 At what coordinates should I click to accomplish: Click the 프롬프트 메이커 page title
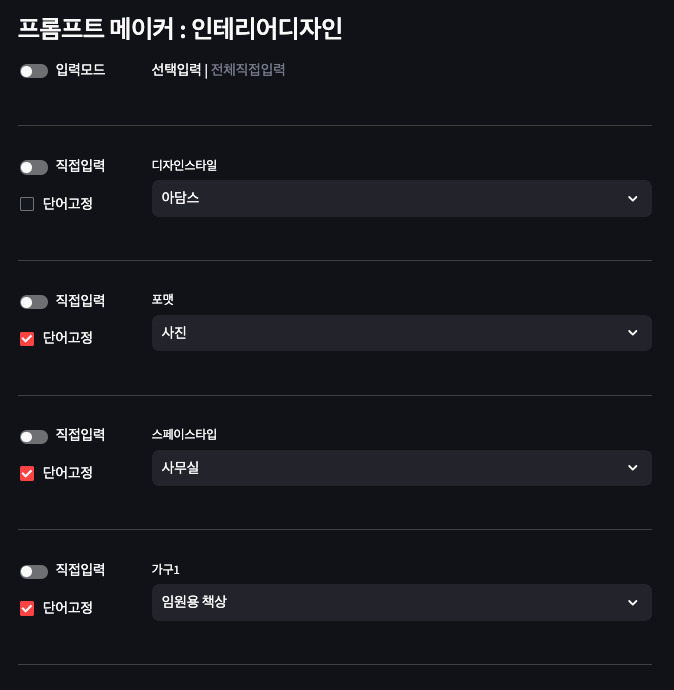180,28
